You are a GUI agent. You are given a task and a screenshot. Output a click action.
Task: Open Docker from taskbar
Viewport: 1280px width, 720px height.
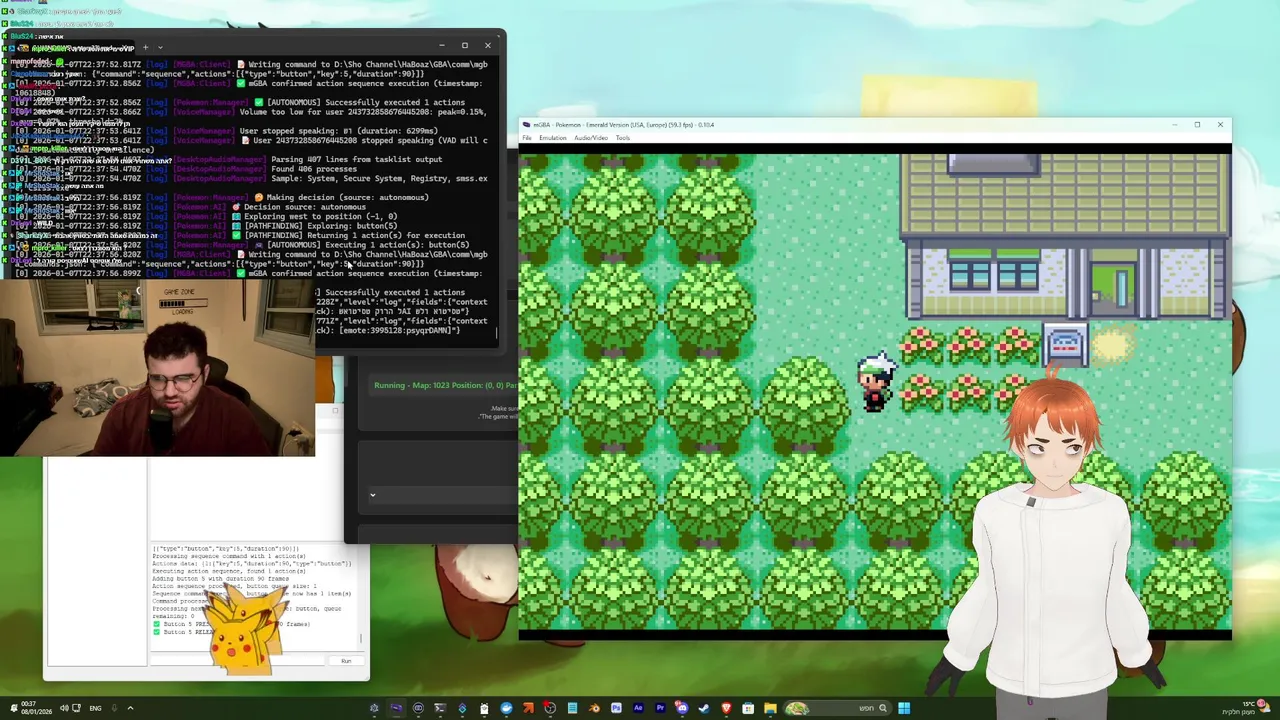pyautogui.click(x=506, y=708)
